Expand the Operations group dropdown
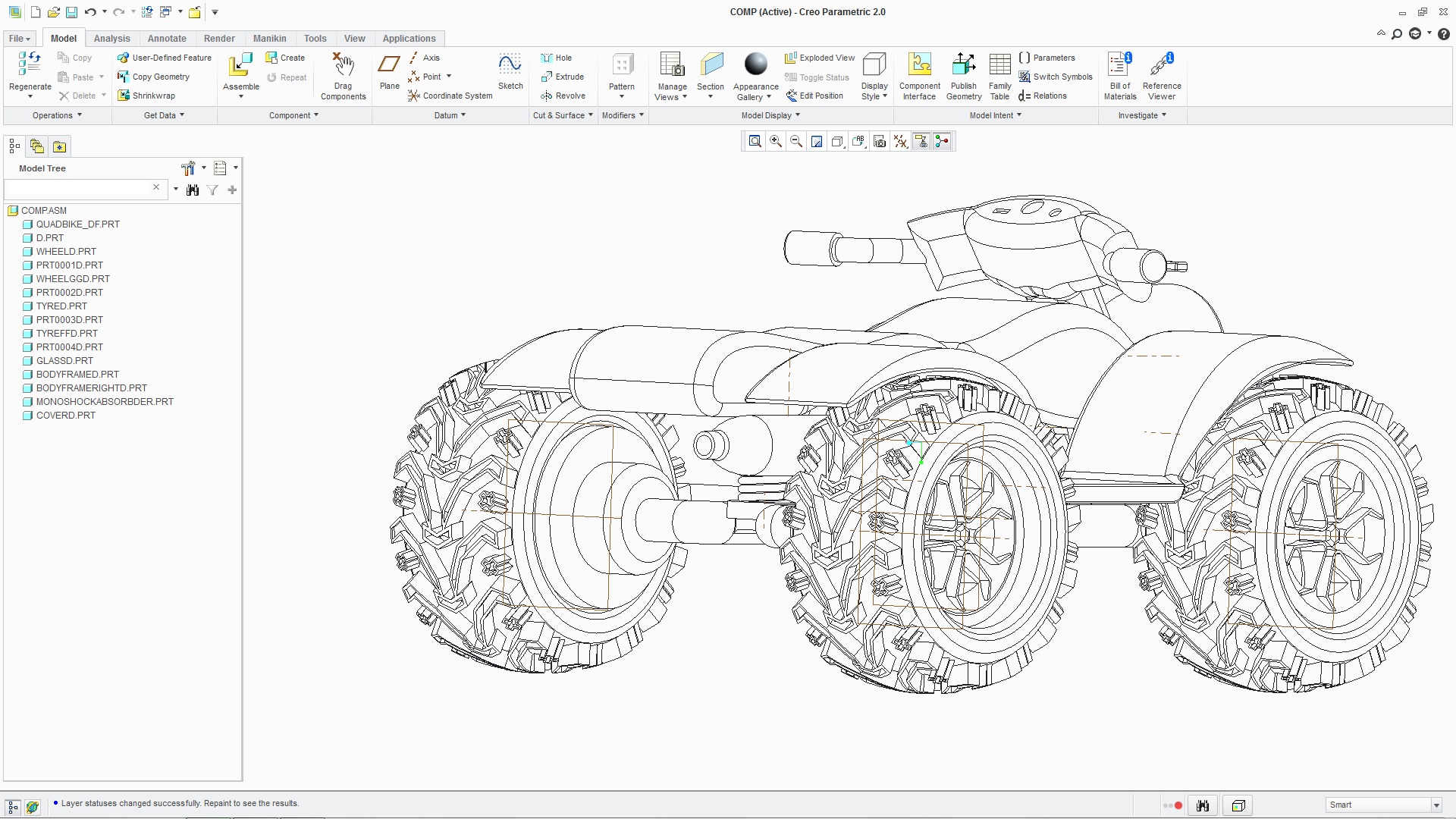The width and height of the screenshot is (1456, 819). (x=57, y=115)
